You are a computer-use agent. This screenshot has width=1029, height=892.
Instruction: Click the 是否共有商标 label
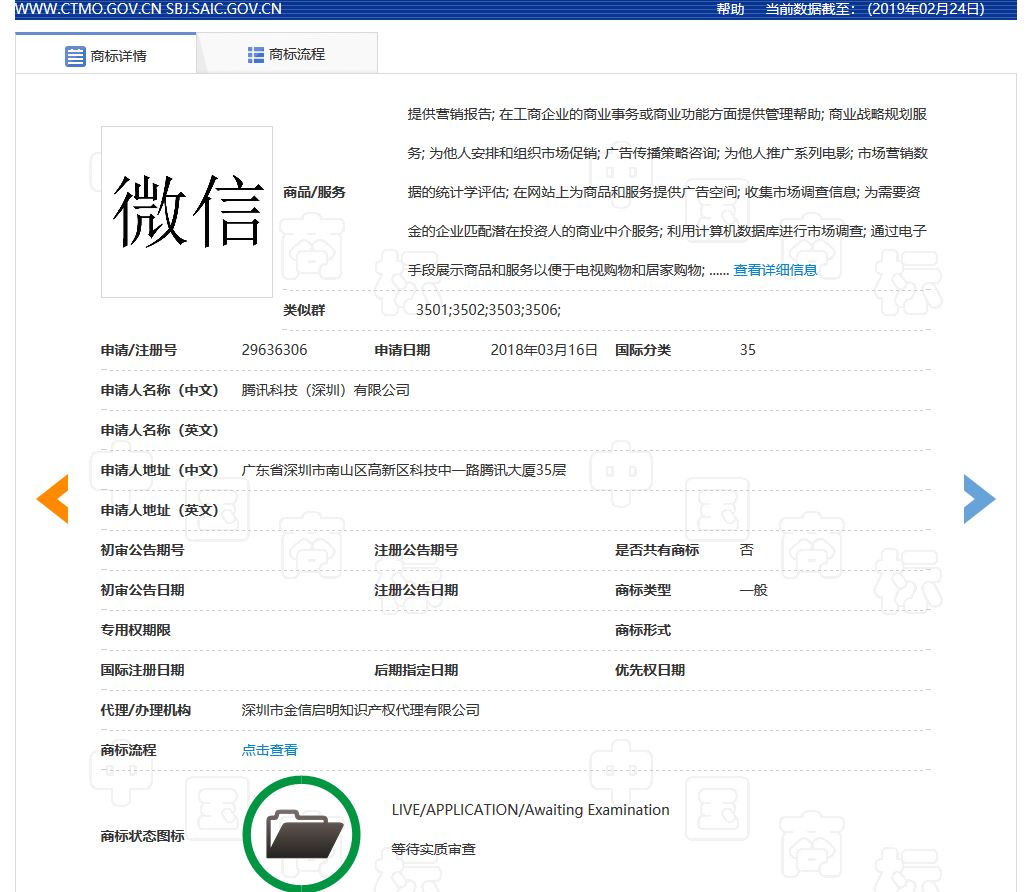point(657,550)
